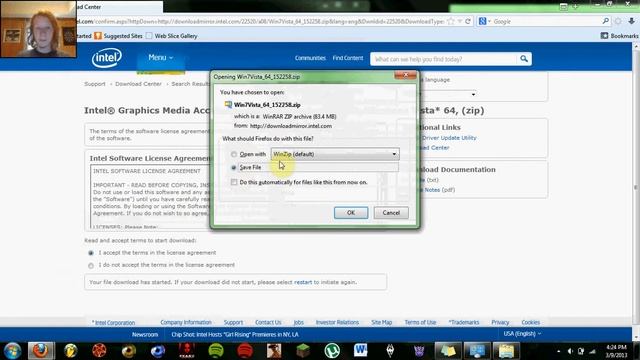Image resolution: width=640 pixels, height=360 pixels.
Task: Open Terms of Use footer link
Action: 420,322
